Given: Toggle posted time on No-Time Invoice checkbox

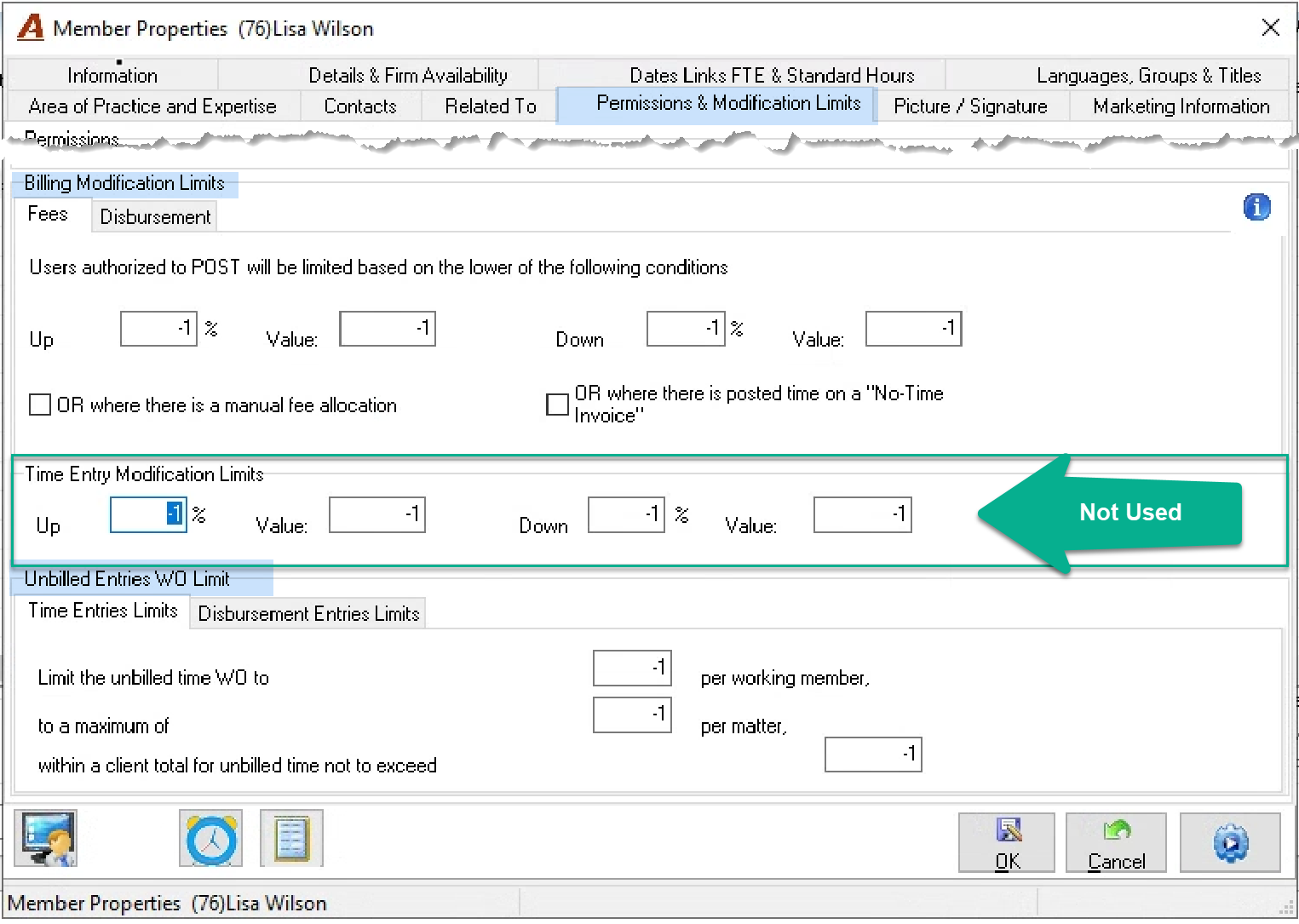Looking at the screenshot, I should [x=557, y=405].
